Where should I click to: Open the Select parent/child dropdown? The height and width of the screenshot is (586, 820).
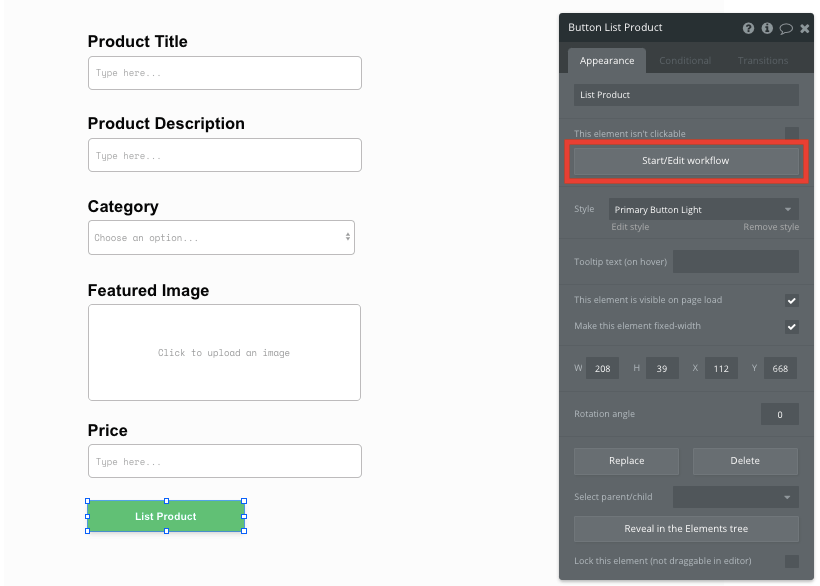[736, 497]
